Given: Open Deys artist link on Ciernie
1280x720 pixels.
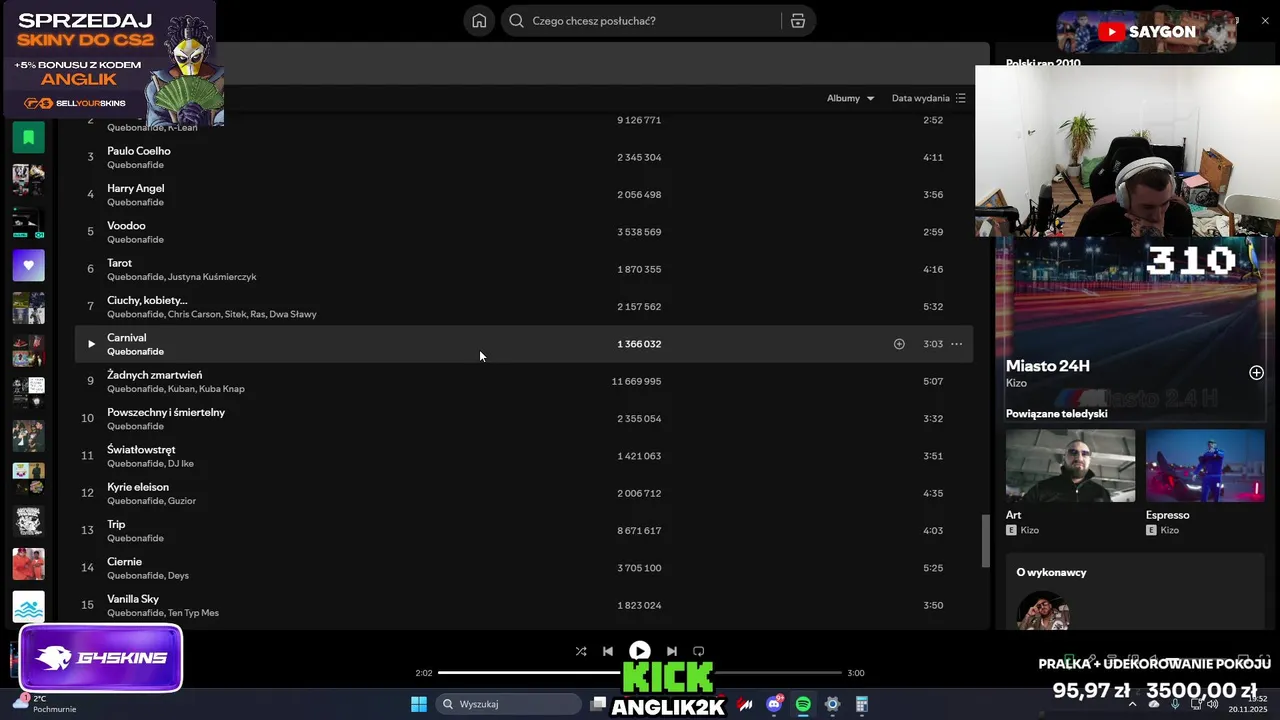Looking at the screenshot, I should pos(178,576).
